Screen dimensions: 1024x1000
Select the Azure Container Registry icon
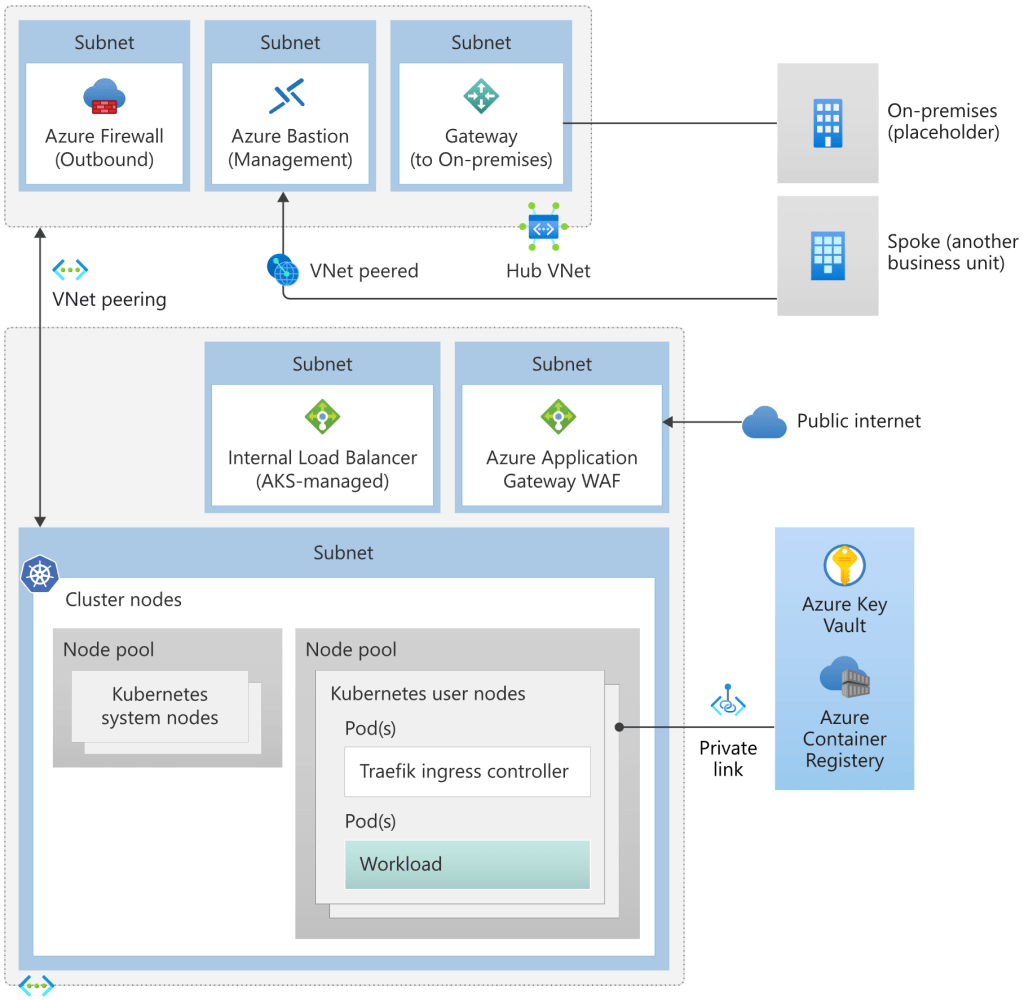pos(844,679)
